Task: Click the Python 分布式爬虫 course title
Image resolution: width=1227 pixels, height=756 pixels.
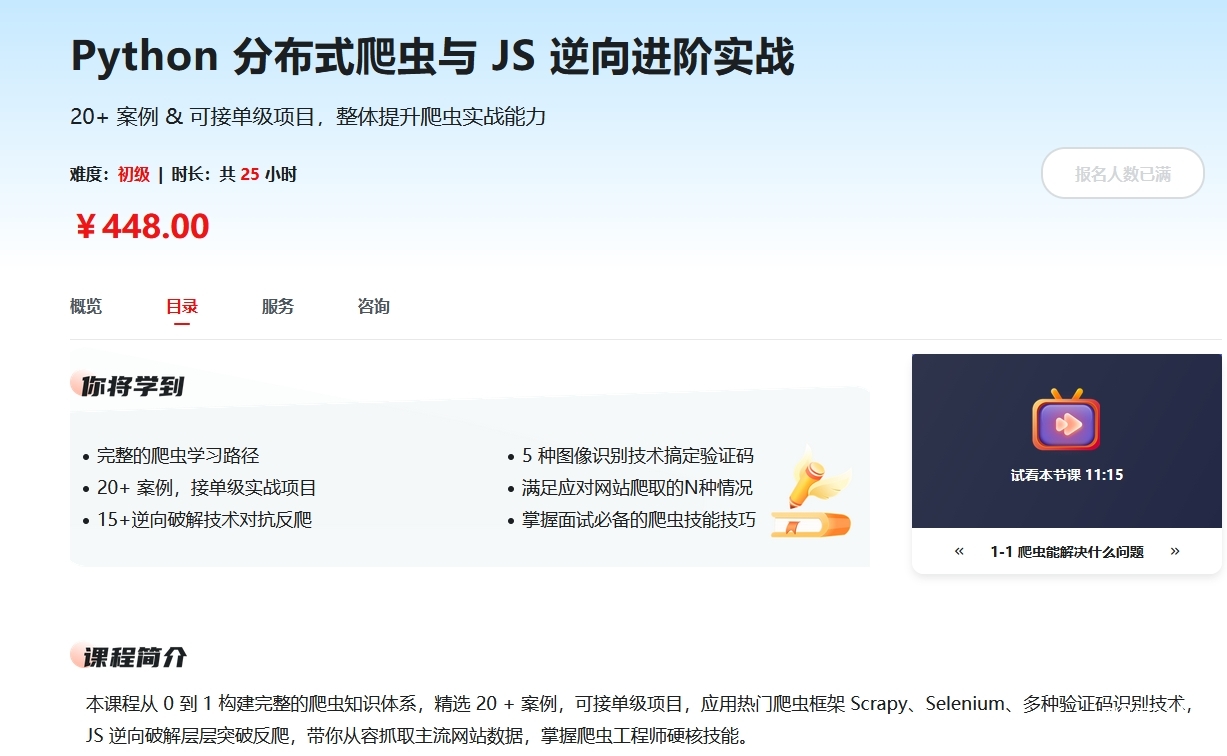Action: [x=432, y=57]
